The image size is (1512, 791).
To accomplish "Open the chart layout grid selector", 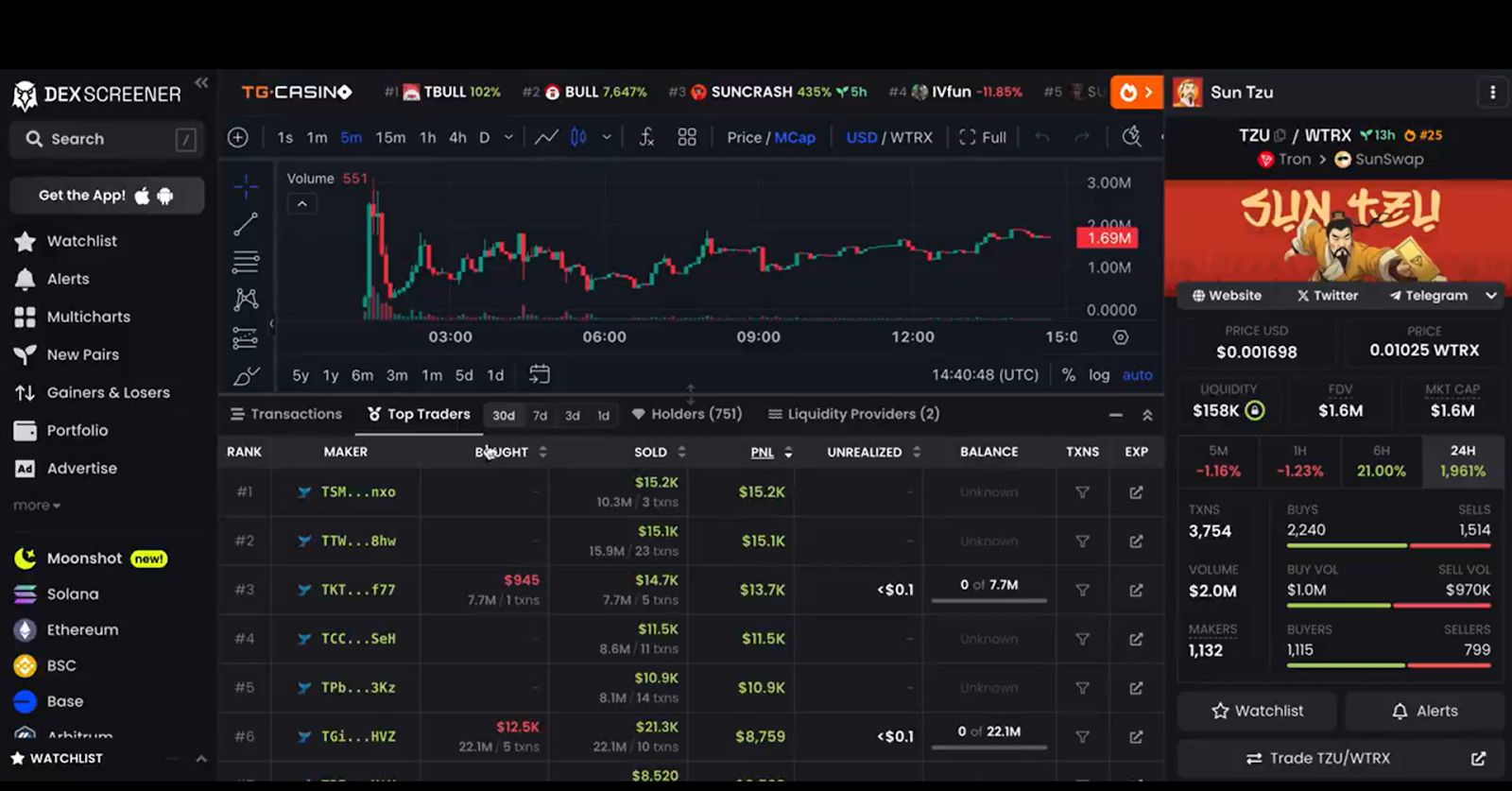I will pyautogui.click(x=687, y=137).
